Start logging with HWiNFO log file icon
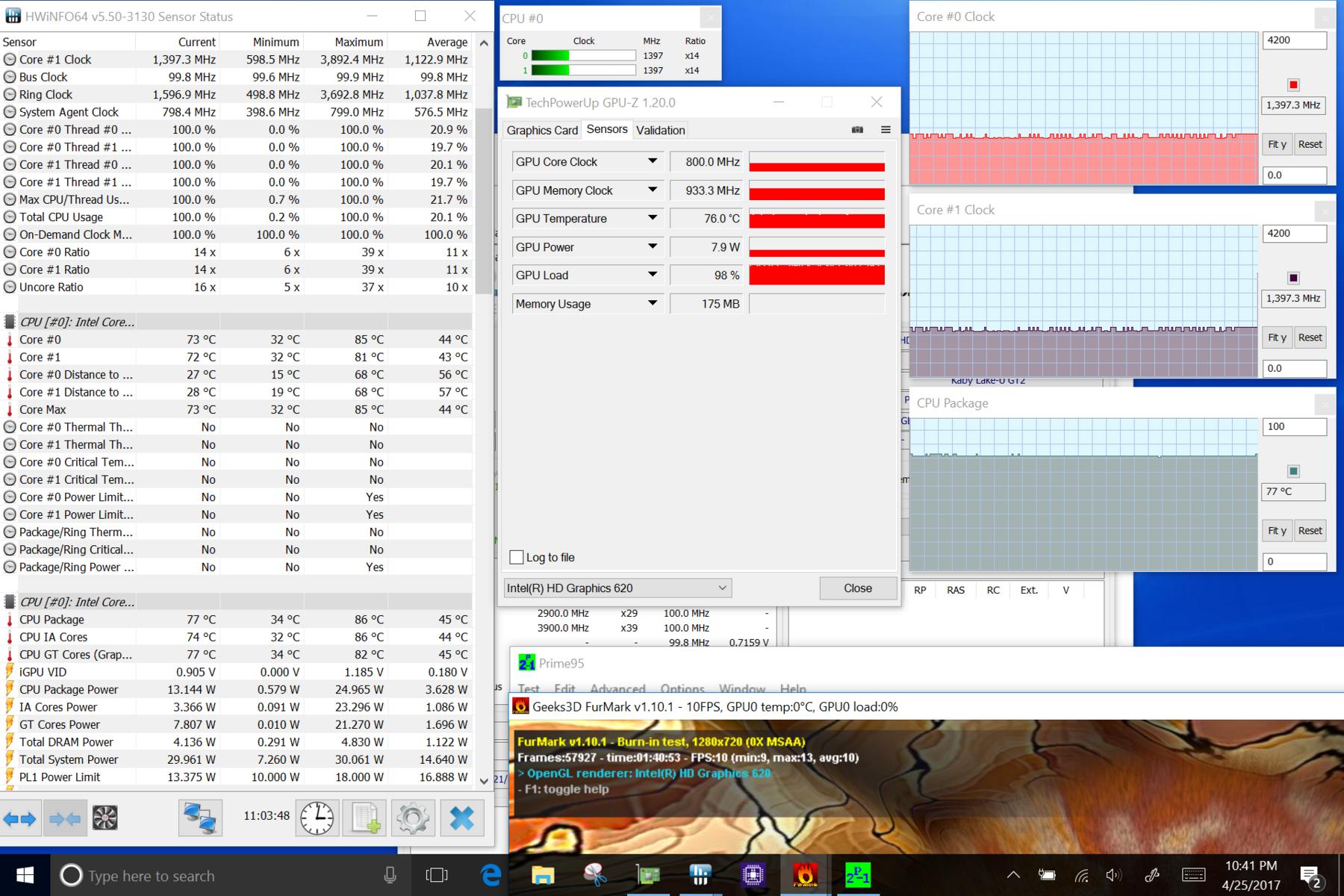The image size is (1344, 896). 365,818
